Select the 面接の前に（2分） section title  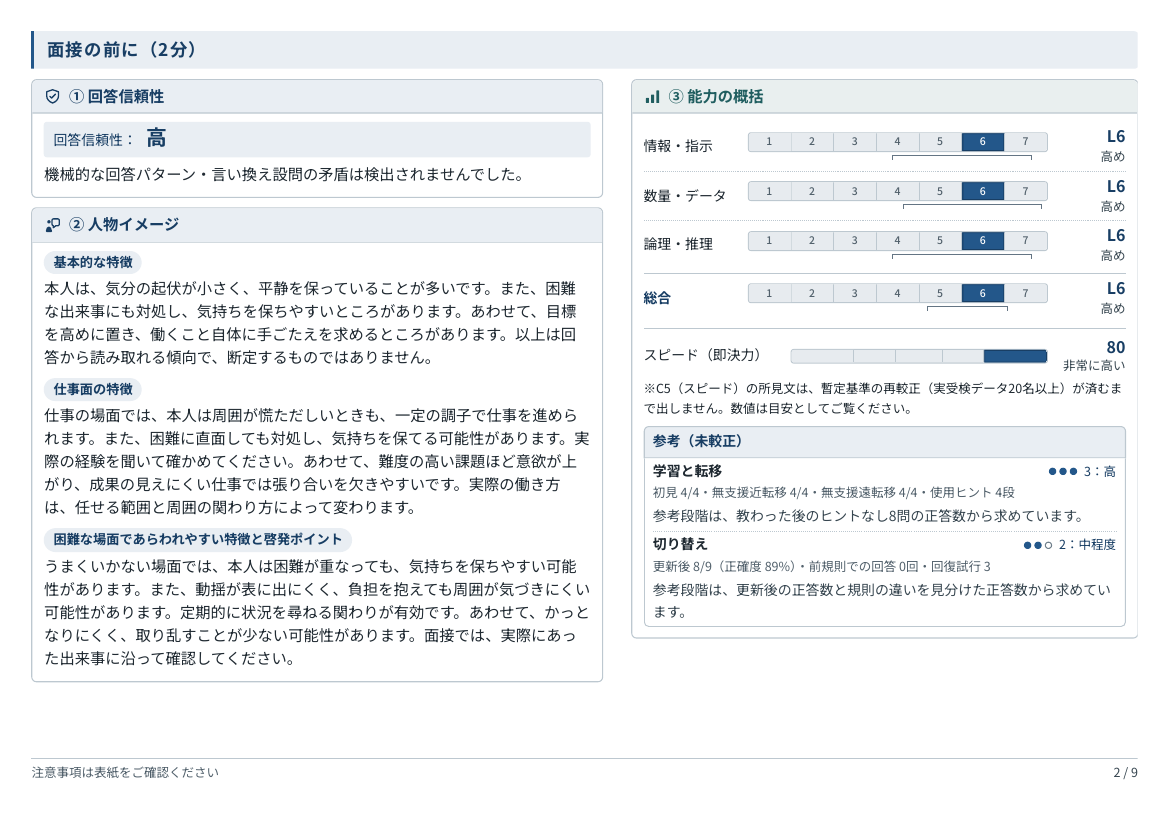122,50
